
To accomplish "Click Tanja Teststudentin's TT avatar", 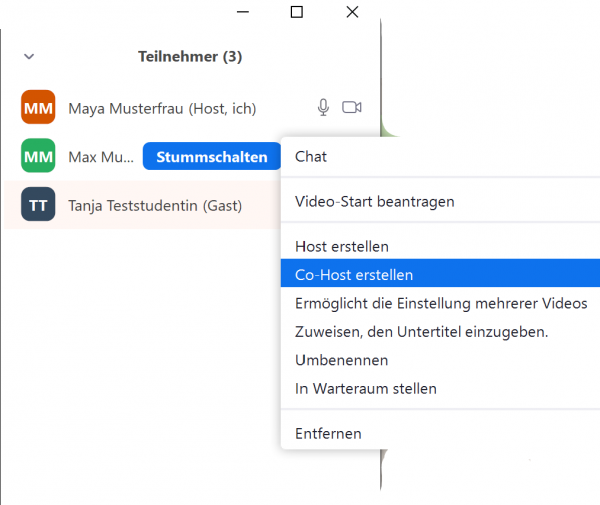I will 38,205.
